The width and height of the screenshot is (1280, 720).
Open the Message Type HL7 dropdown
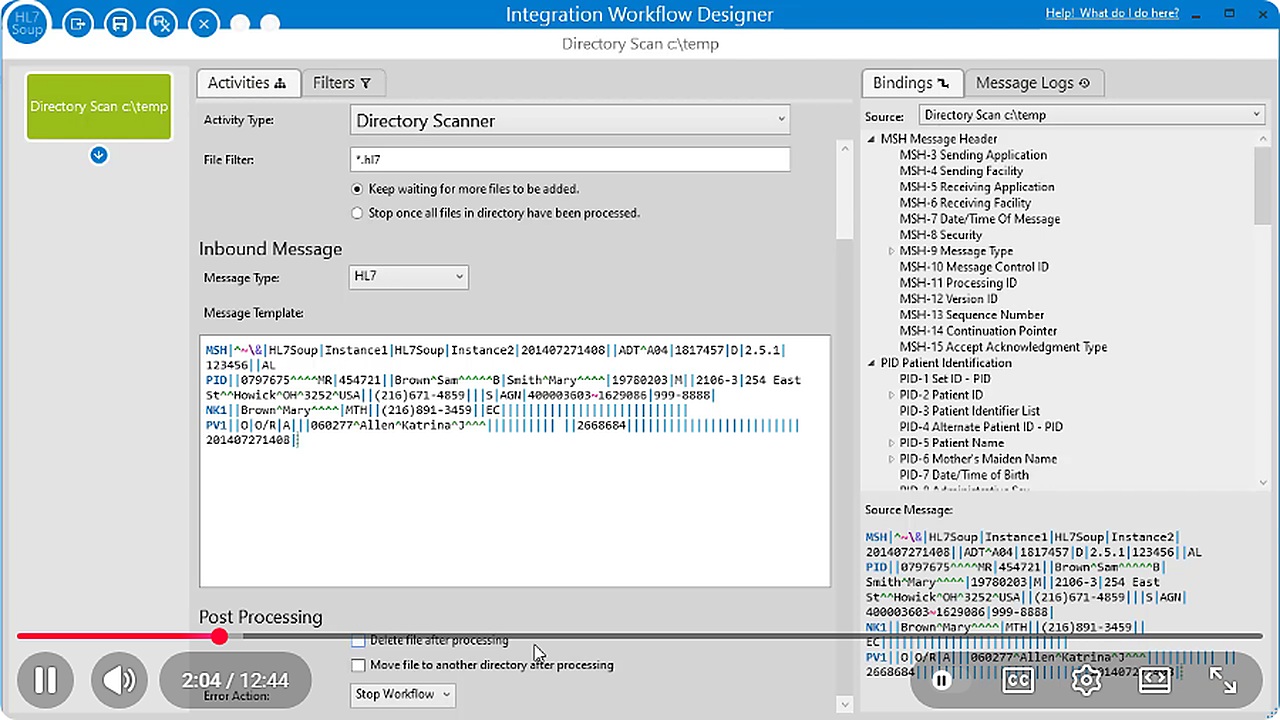coord(409,277)
